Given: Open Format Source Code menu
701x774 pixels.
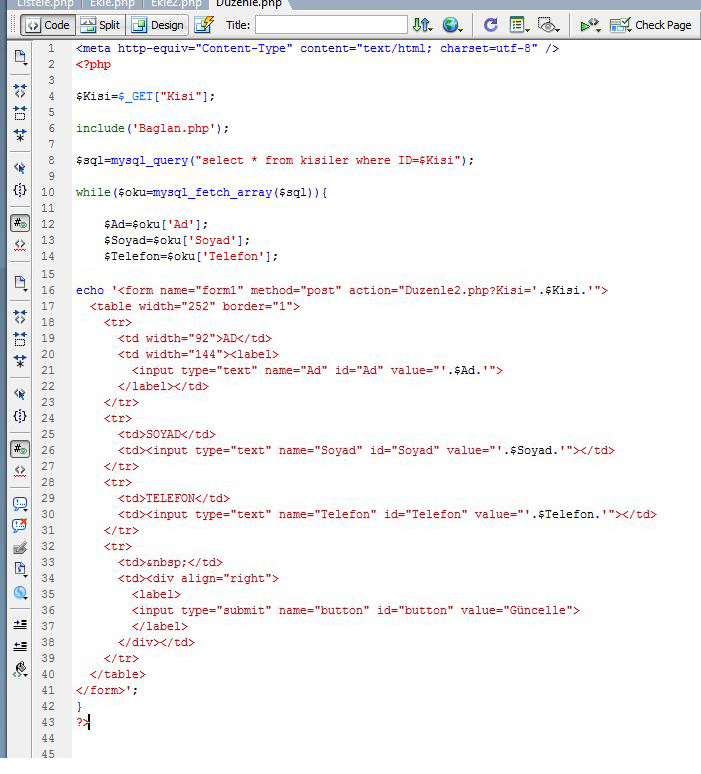Looking at the screenshot, I should pyautogui.click(x=20, y=669).
